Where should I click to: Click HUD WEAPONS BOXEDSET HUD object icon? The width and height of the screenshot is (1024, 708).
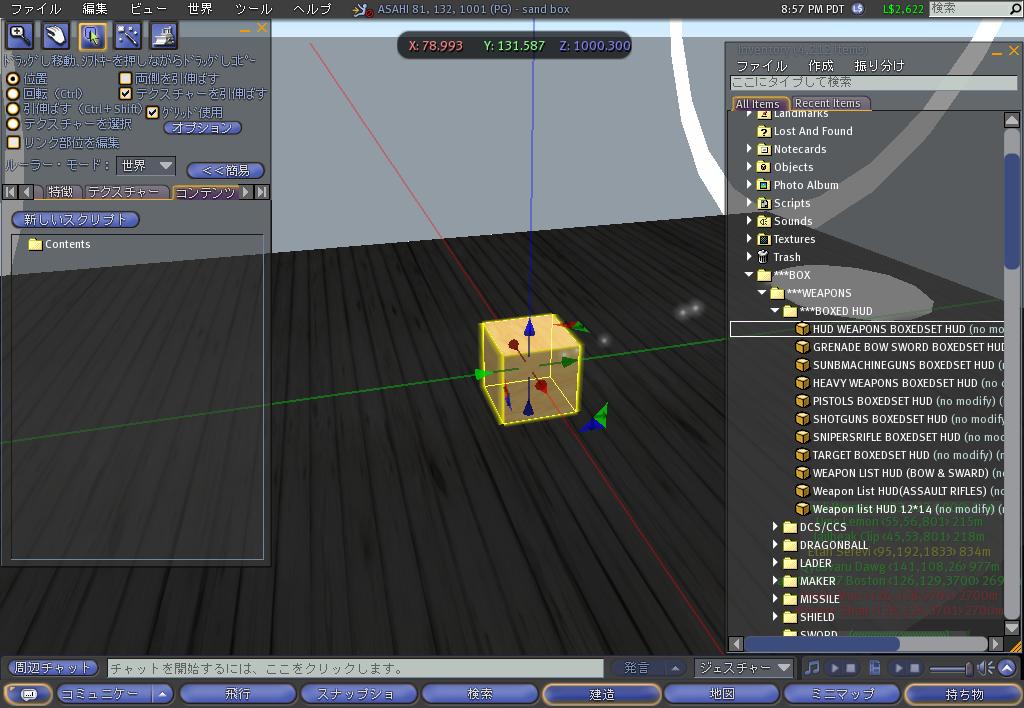click(x=803, y=329)
